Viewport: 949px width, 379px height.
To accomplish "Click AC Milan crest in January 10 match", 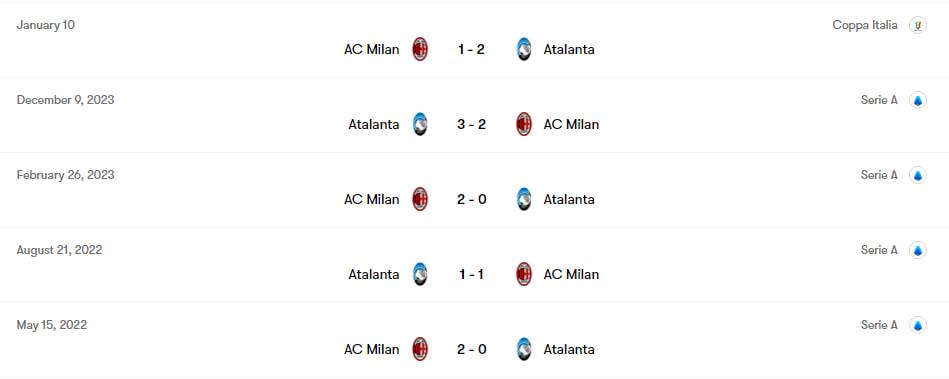I will click(420, 49).
